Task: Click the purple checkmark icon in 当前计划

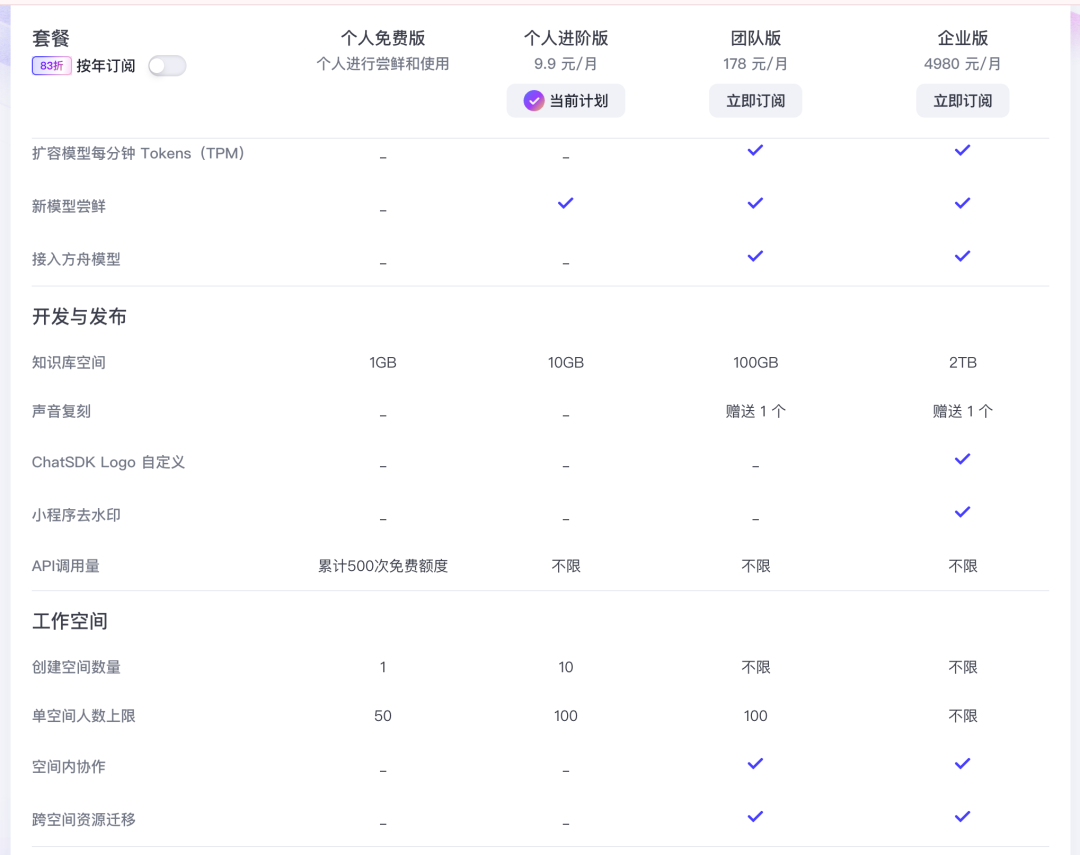Action: point(534,101)
